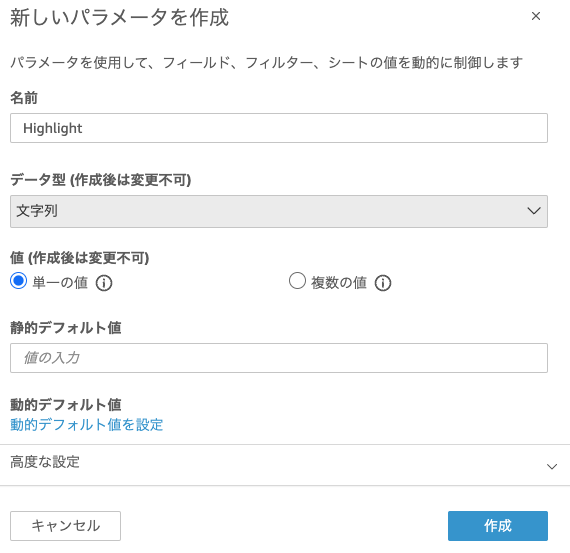Select the 複数の値 radio button
This screenshot has width=570, height=553.
coord(297,281)
